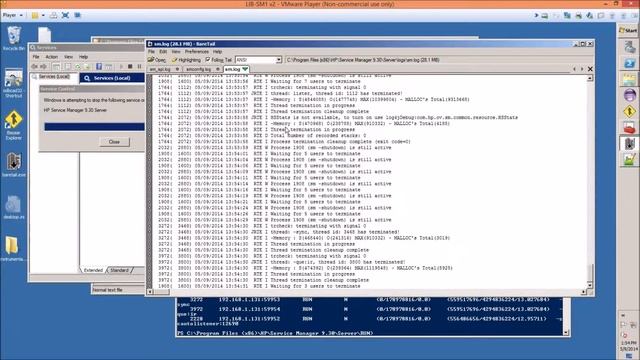Open the Player menu in VMware Player
The height and width of the screenshot is (360, 640).
[12, 15]
